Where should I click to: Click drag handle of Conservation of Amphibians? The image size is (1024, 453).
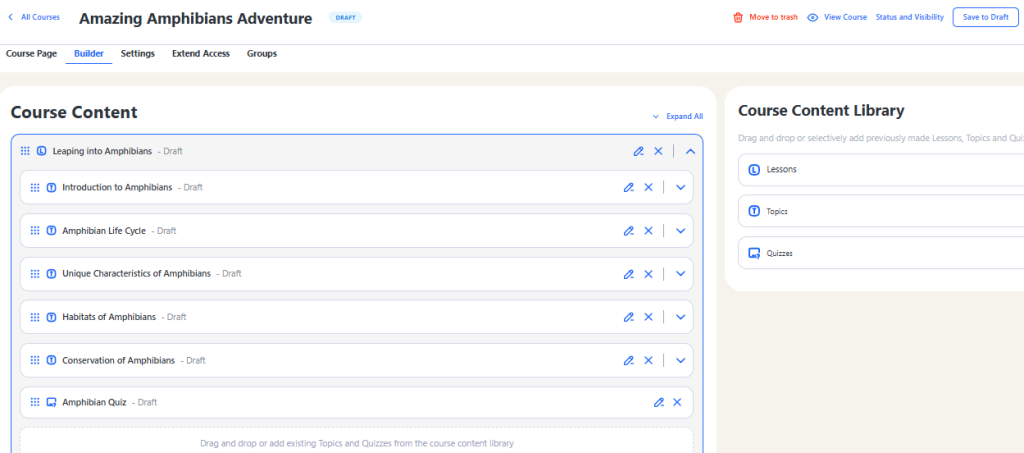[x=35, y=360]
